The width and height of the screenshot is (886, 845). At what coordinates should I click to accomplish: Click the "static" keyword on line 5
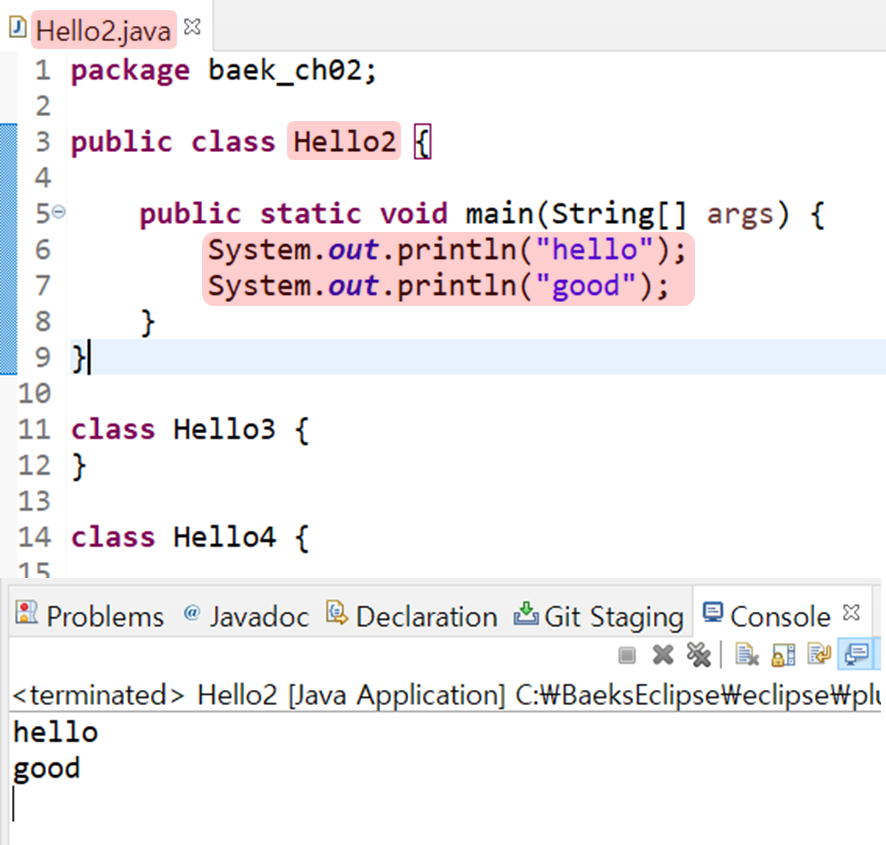310,214
